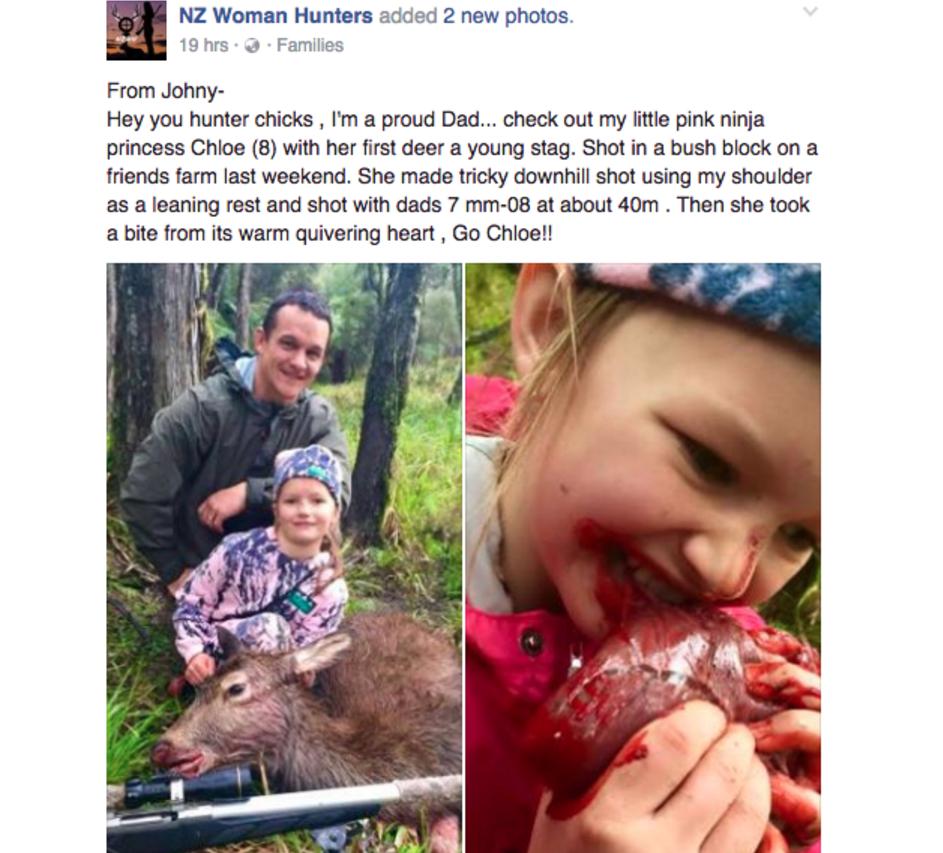This screenshot has height=853, width=943.
Task: Open the left photo with the deer
Action: click(x=284, y=558)
